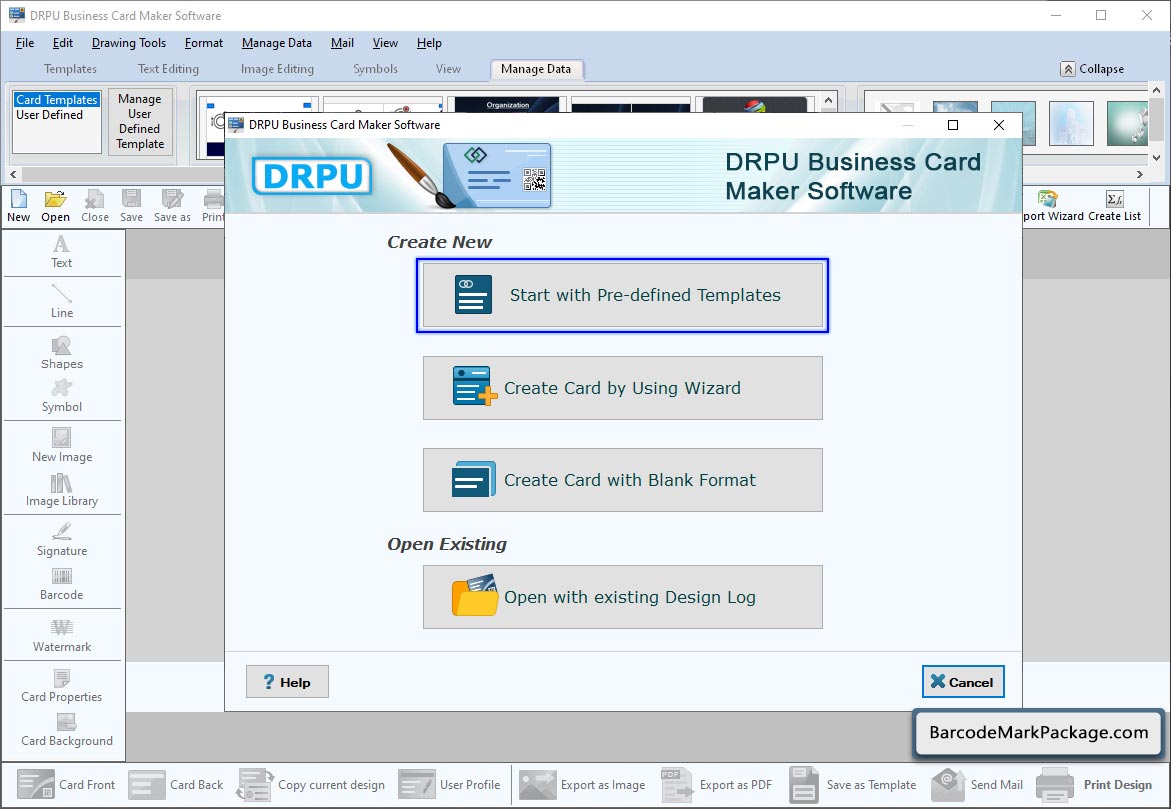
Task: Open the View menu
Action: pyautogui.click(x=385, y=43)
